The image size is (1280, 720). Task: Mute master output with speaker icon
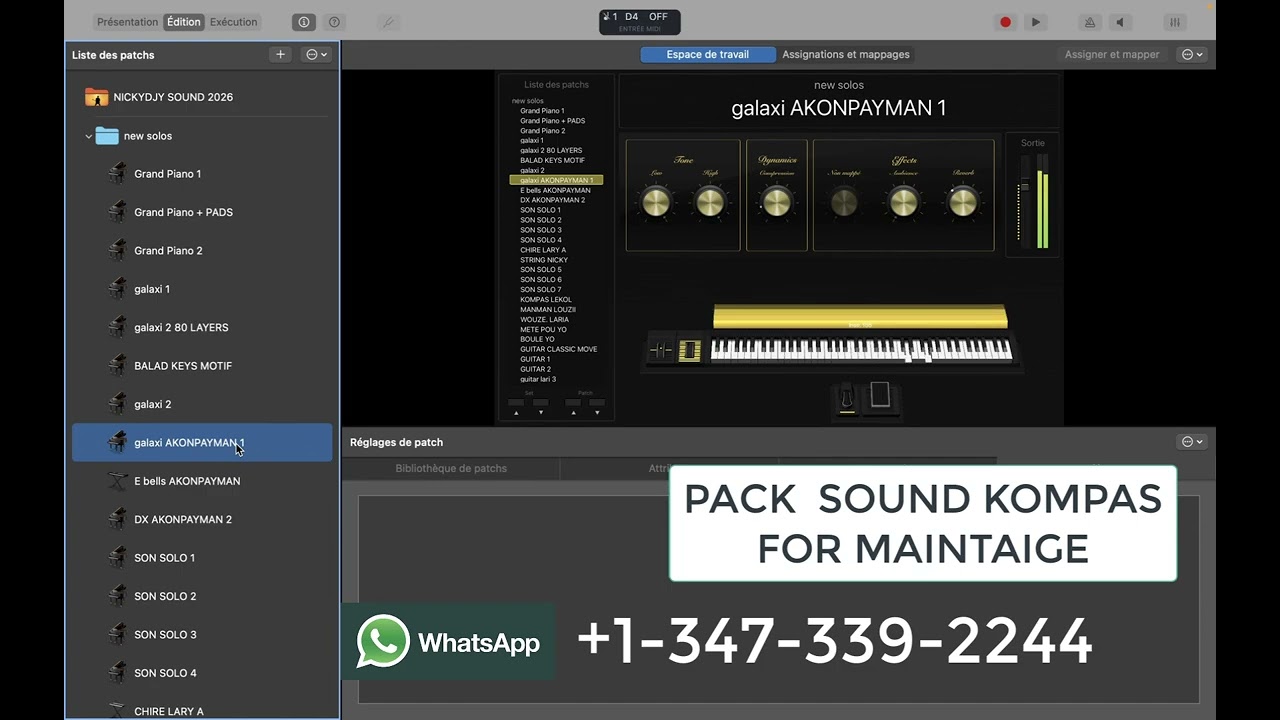1120,22
